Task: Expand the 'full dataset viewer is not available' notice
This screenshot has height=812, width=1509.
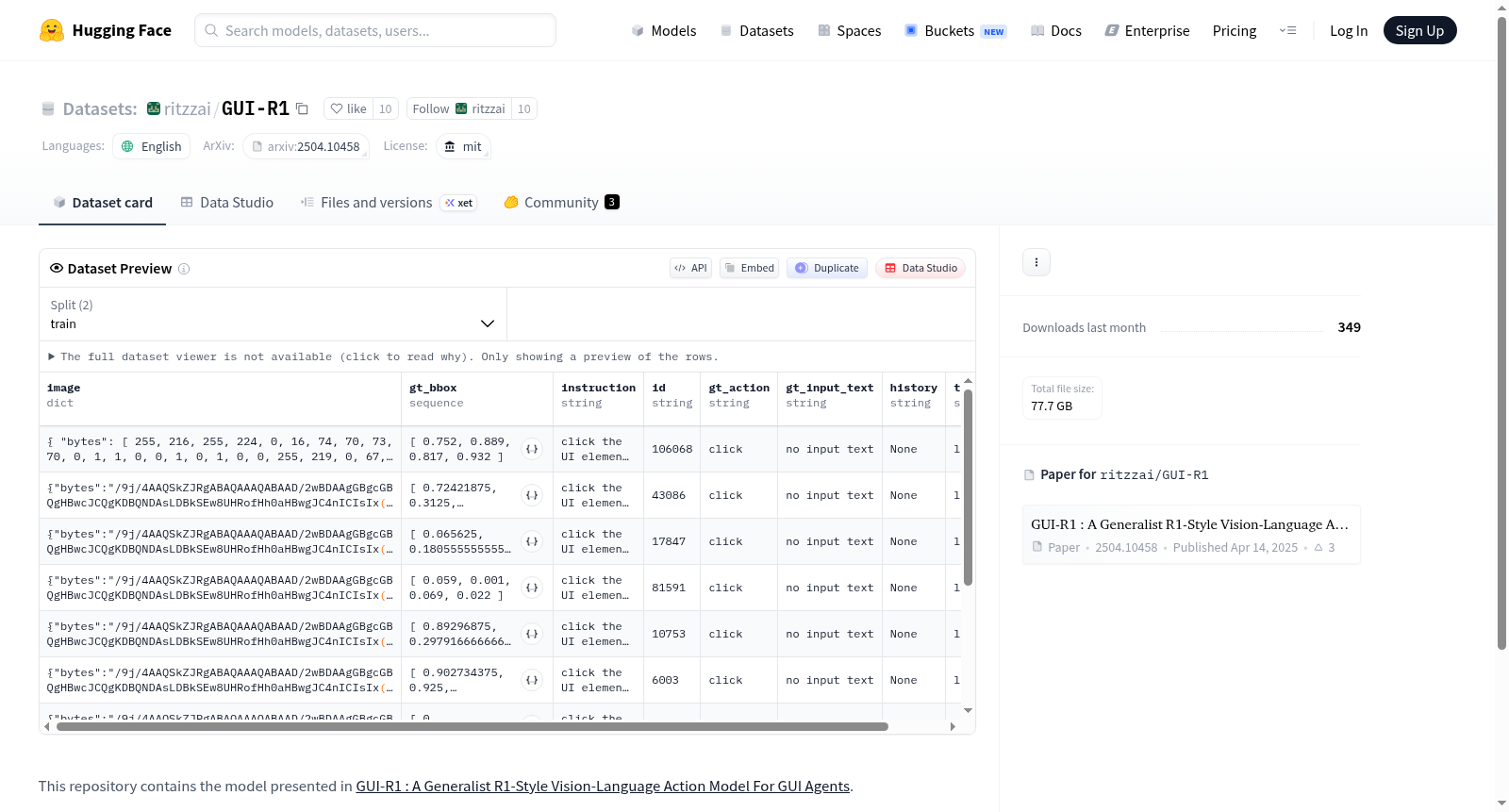Action: tap(383, 356)
